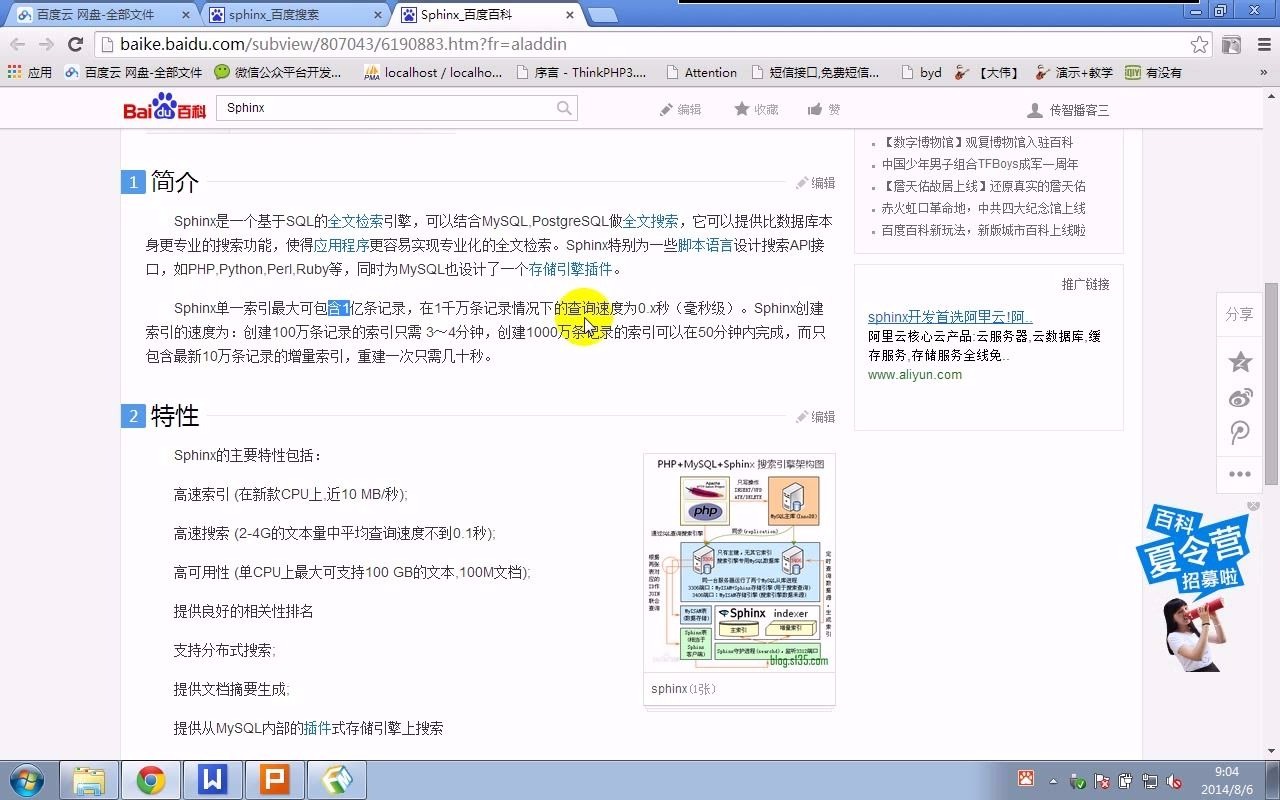This screenshot has width=1280, height=800.
Task: Click the Baidu Baike logo
Action: click(165, 108)
